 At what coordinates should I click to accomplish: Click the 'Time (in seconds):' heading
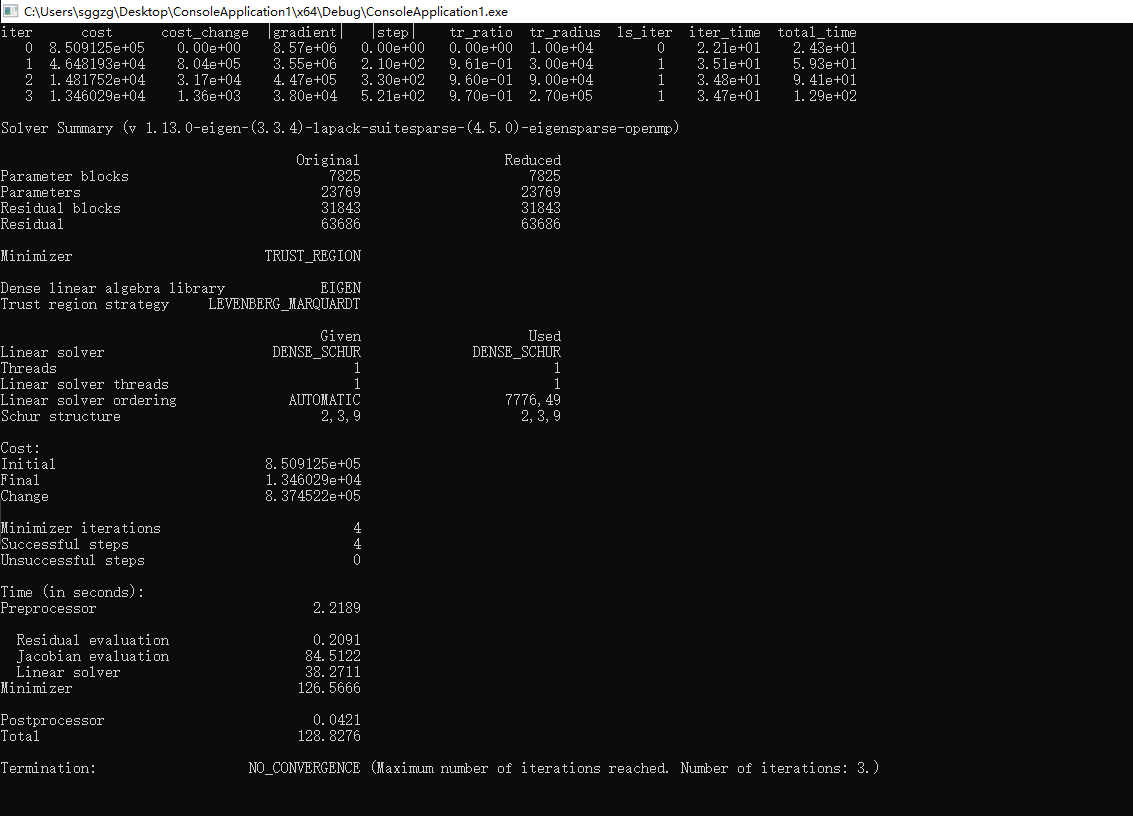[x=72, y=592]
